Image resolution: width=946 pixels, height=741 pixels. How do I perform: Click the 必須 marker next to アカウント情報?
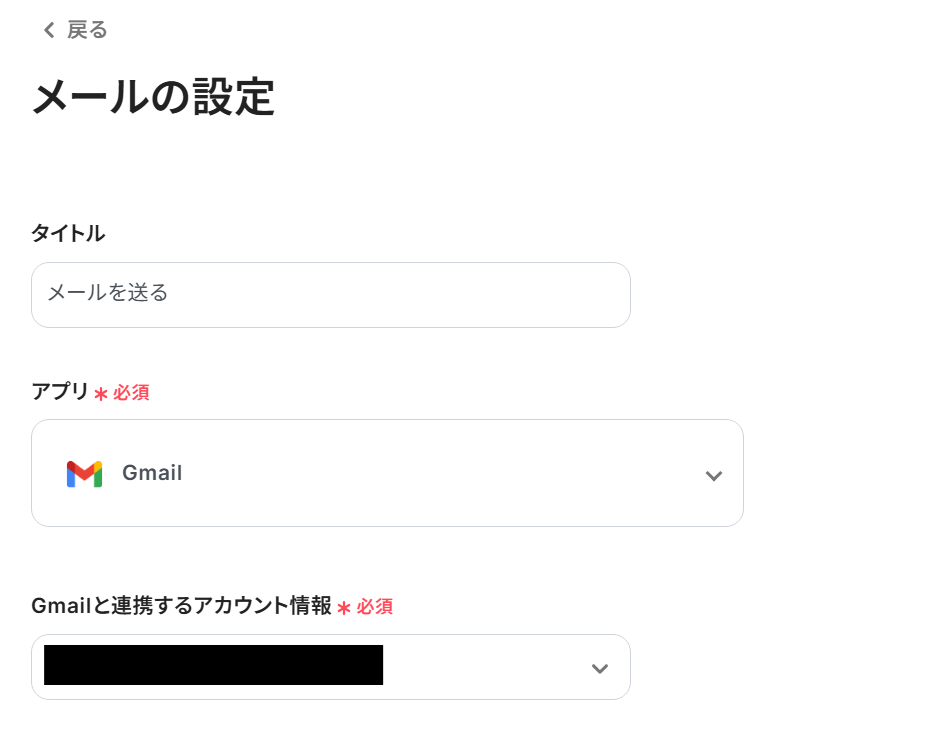coord(375,606)
